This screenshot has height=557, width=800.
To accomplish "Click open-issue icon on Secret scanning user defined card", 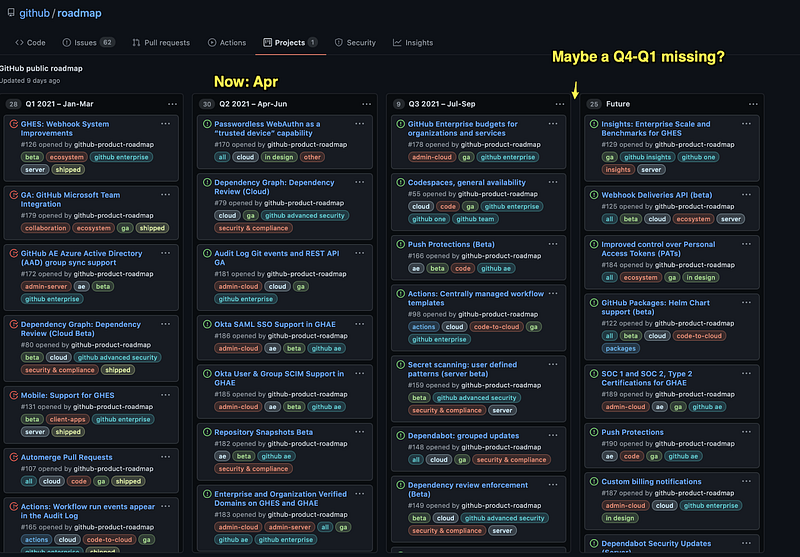I will point(401,365).
